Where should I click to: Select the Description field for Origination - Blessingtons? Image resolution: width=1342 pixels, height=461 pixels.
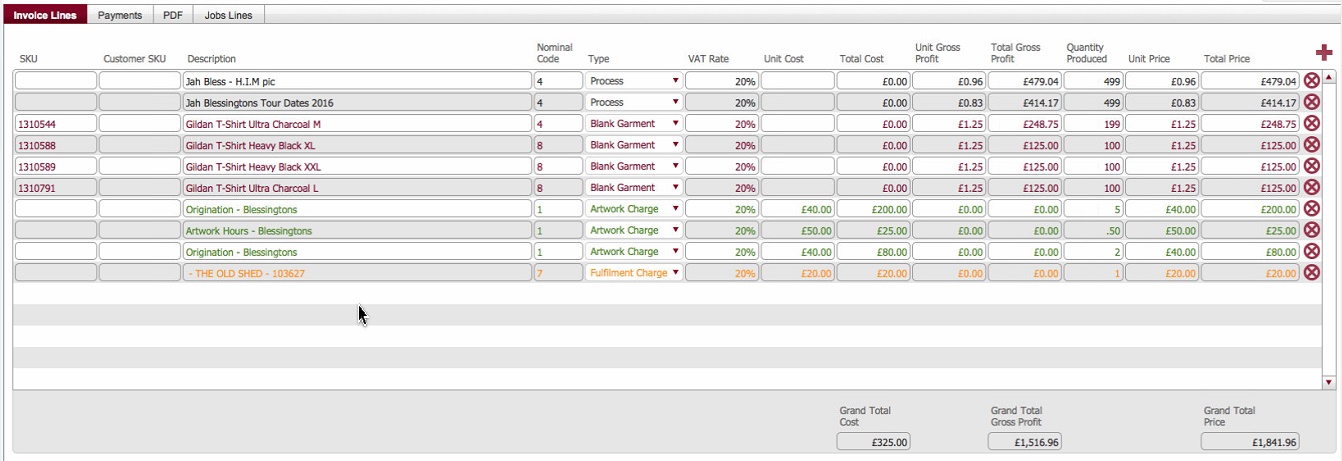tap(357, 209)
